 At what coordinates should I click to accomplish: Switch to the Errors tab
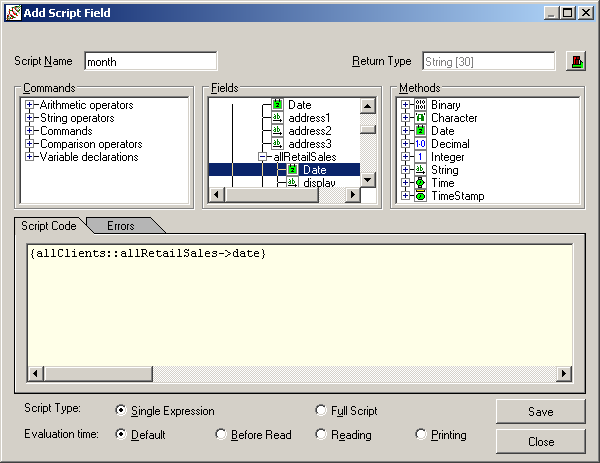coord(121,226)
